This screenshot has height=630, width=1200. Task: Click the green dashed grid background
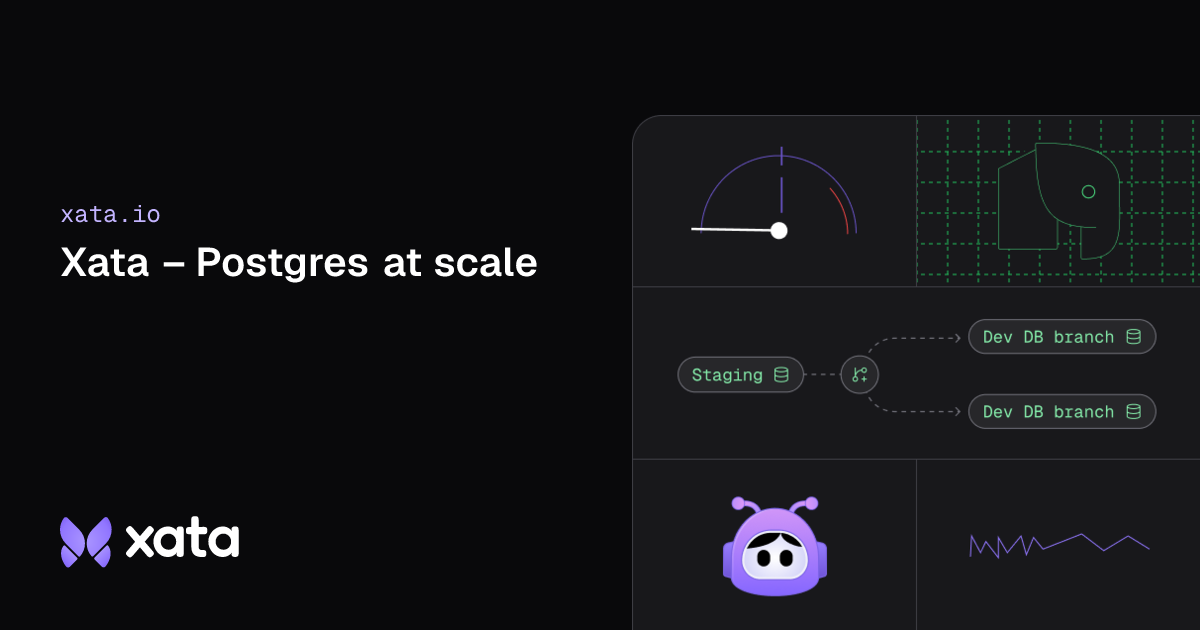pyautogui.click(x=1058, y=201)
